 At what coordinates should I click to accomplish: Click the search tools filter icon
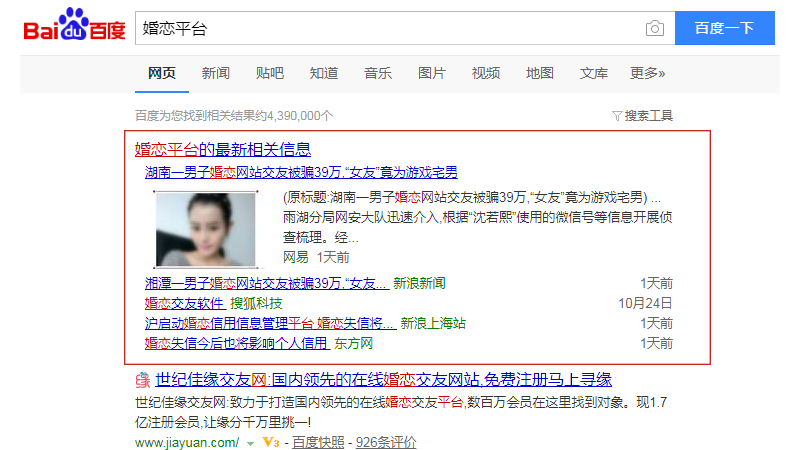click(x=617, y=116)
